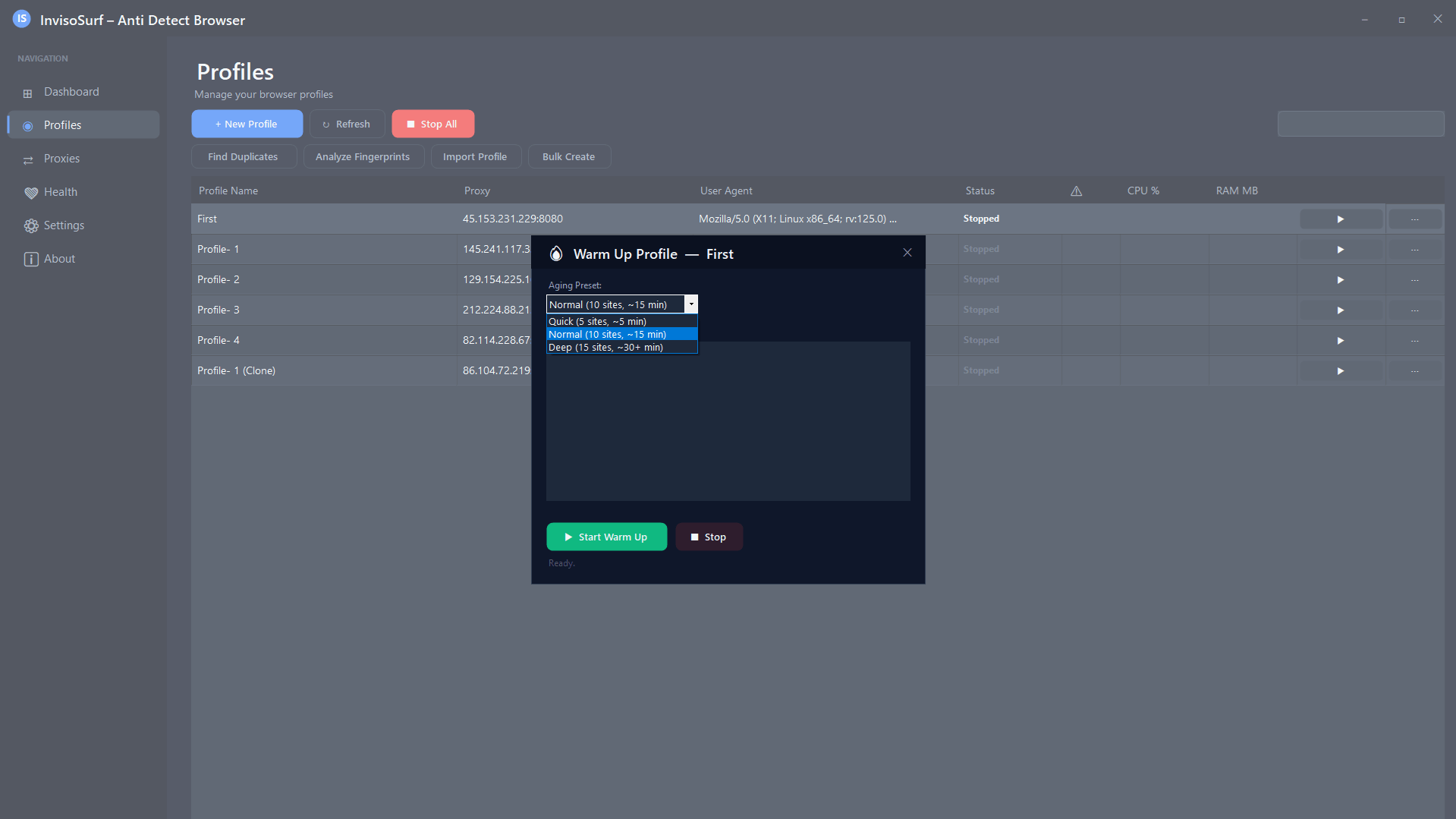Close the Warm Up Profile dialog
Screen dimensions: 1456x819
[x=907, y=253]
